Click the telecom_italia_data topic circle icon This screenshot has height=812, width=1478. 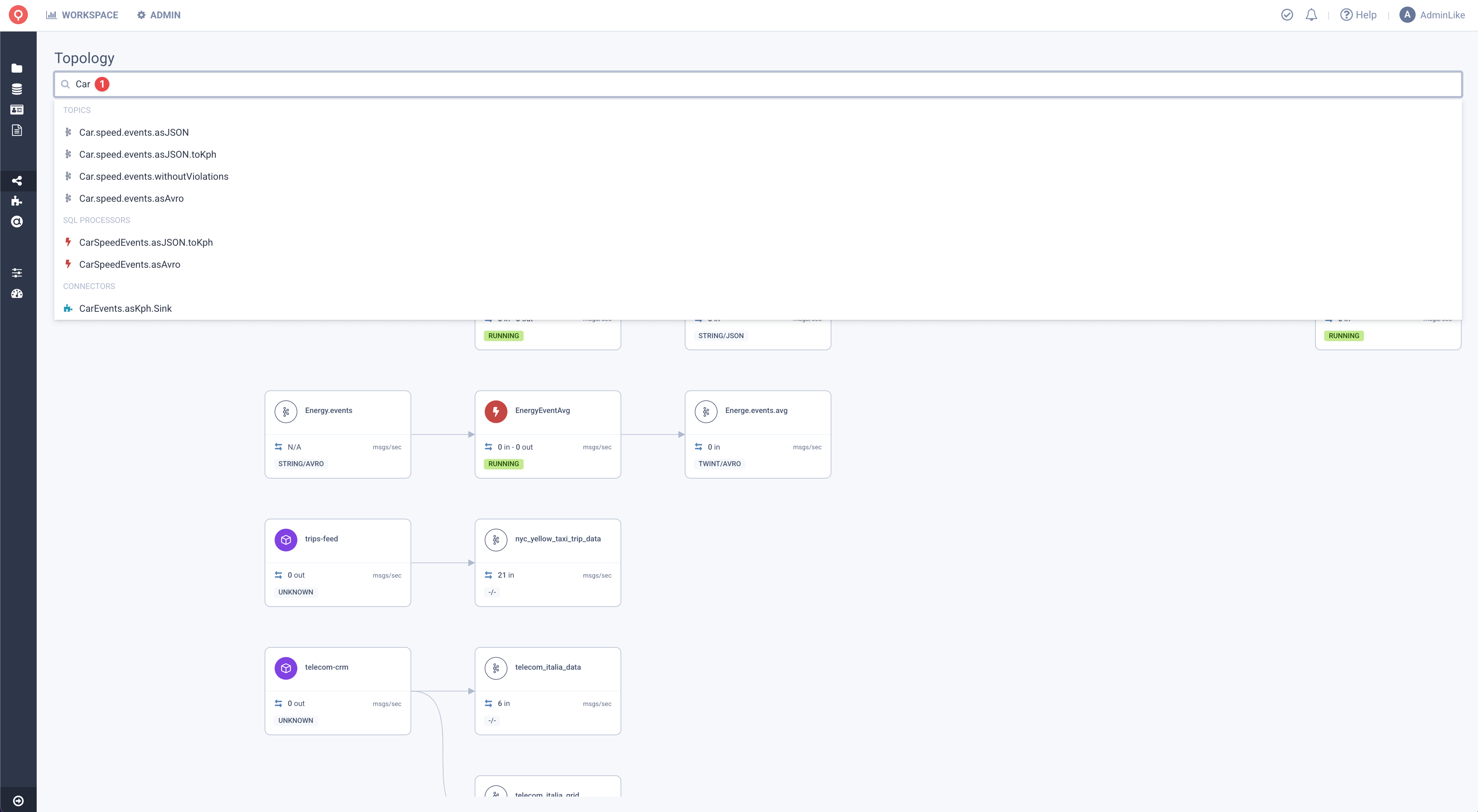pyautogui.click(x=496, y=669)
